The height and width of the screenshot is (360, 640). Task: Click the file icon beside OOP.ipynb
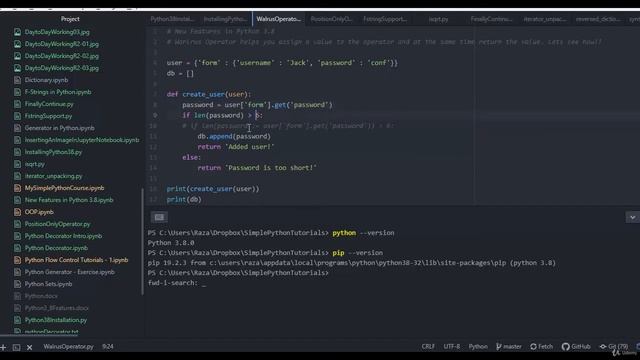pos(17,212)
